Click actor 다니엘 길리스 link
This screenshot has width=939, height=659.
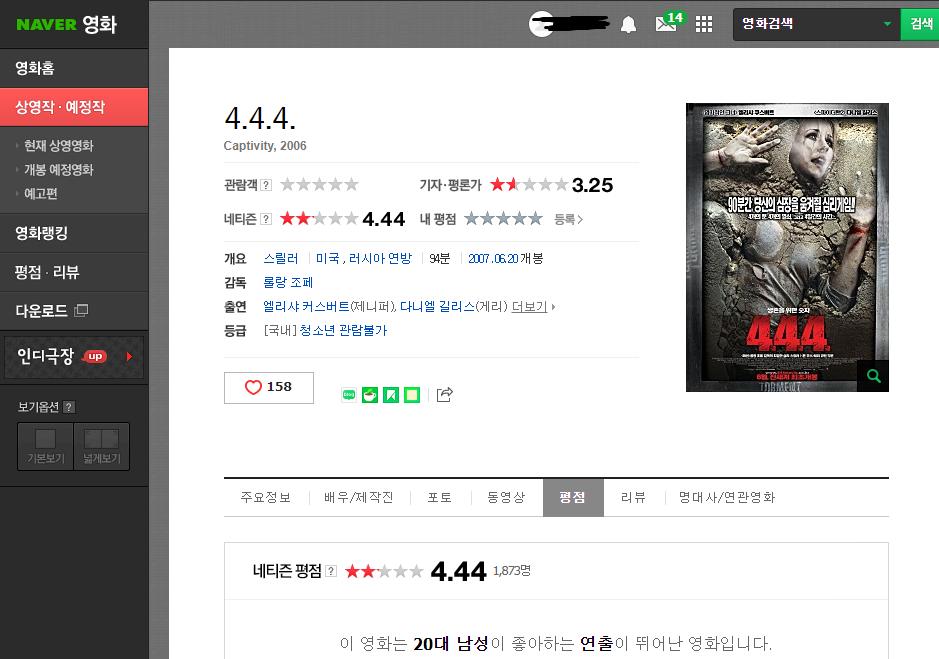[437, 306]
